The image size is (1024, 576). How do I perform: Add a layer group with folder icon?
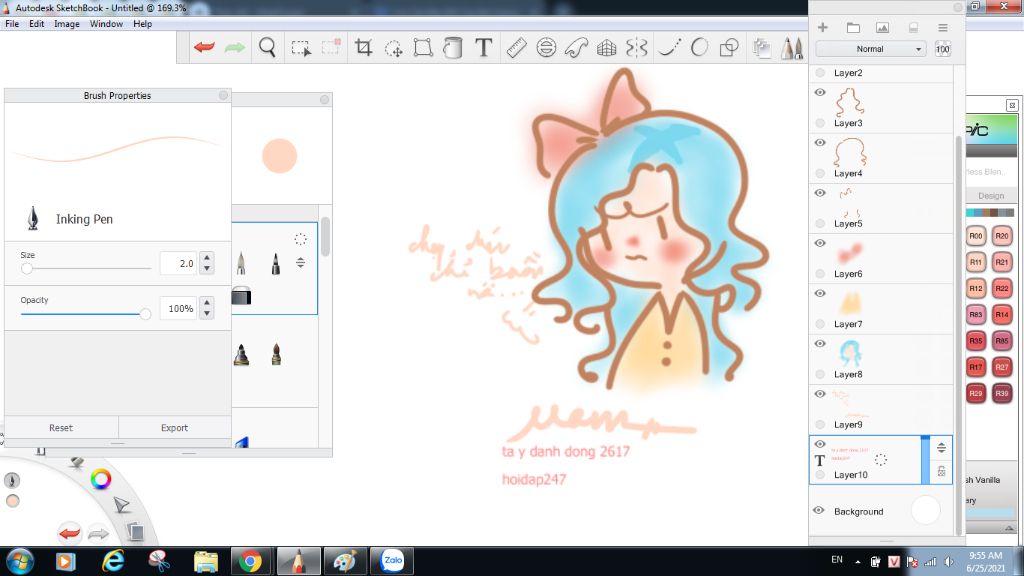pyautogui.click(x=853, y=27)
